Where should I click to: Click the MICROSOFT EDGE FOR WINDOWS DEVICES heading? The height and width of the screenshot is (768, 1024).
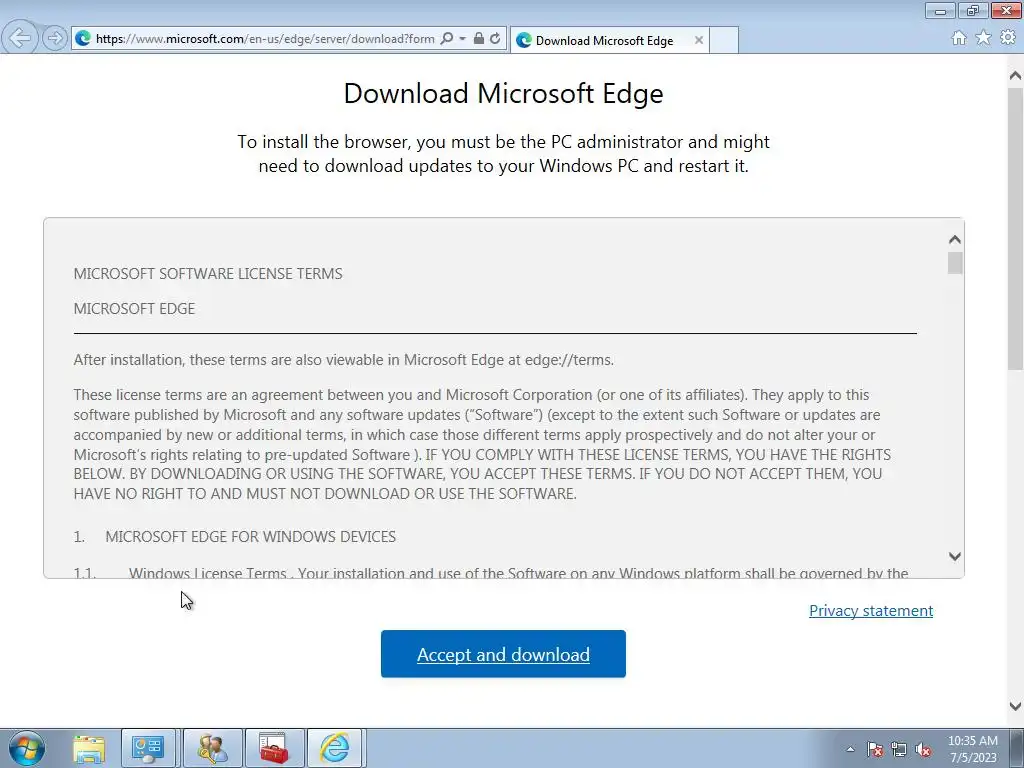pyautogui.click(x=251, y=537)
